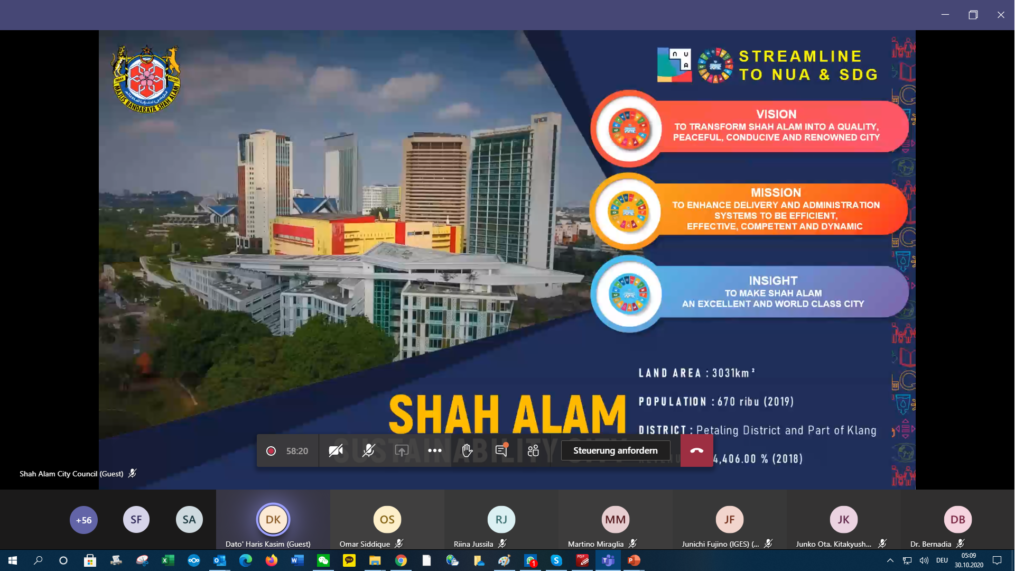Viewport: 1024px width, 571px height.
Task: Open Excel from the Windows taskbar
Action: tap(168, 561)
